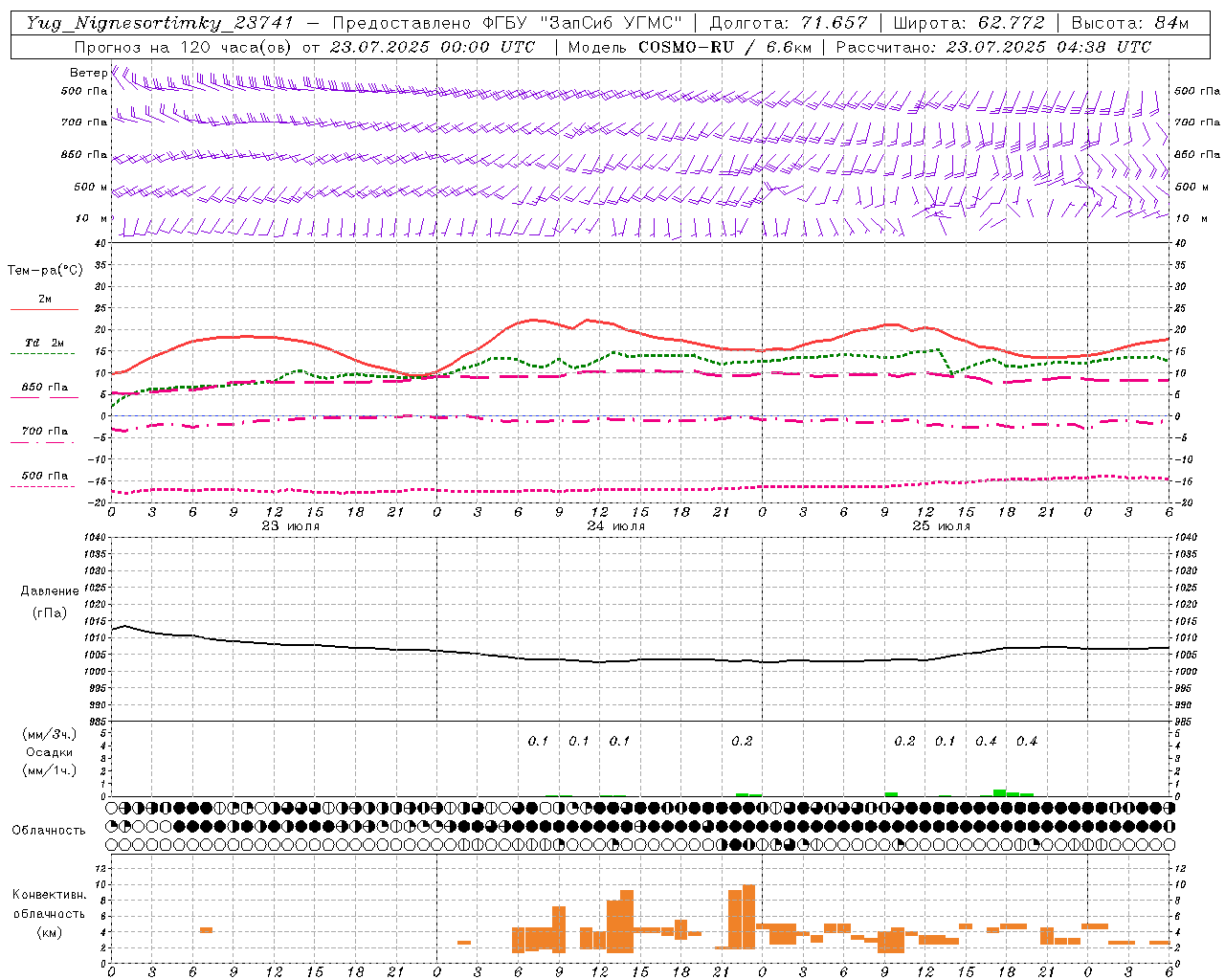
Task: Click the 25 июля date label
Action: [941, 525]
